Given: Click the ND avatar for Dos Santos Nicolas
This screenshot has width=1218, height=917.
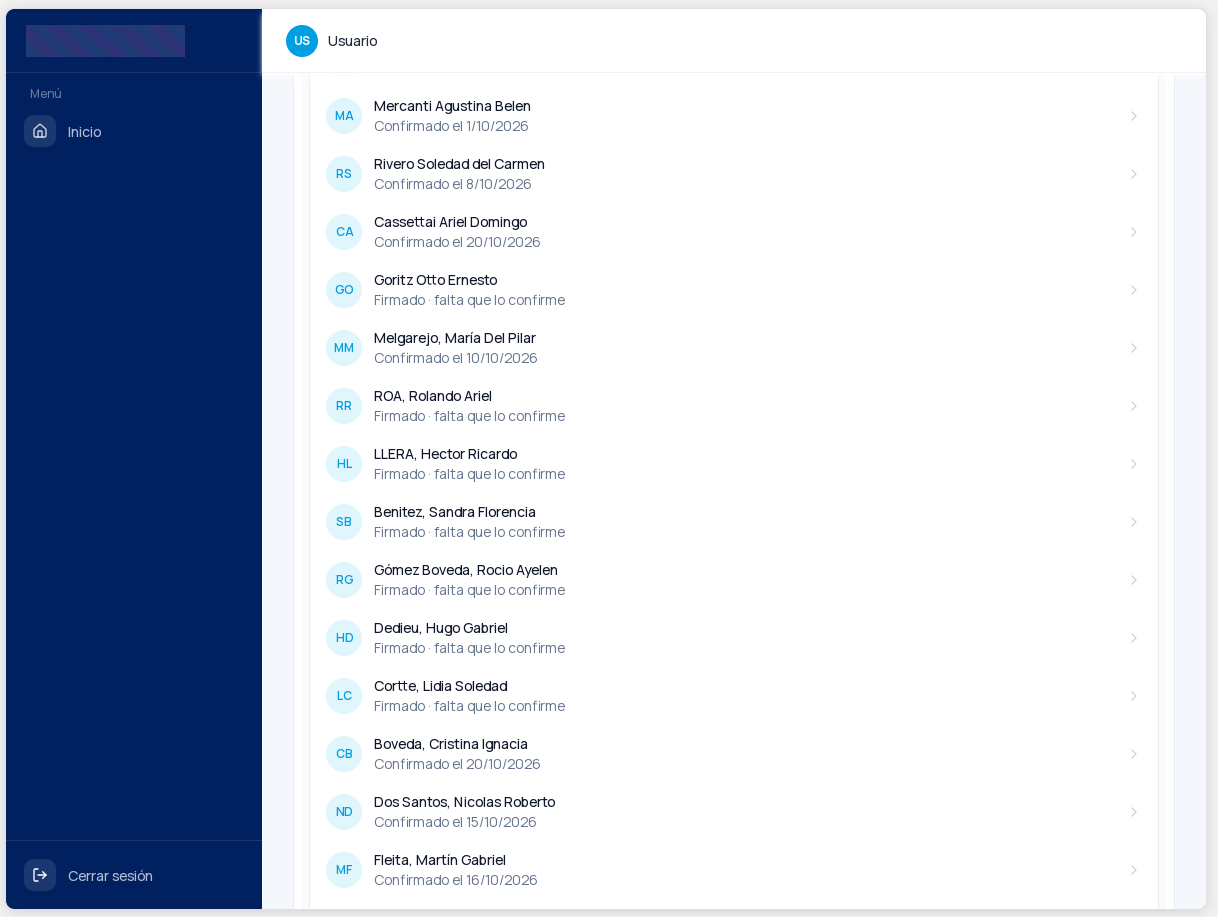Looking at the screenshot, I should click(344, 812).
